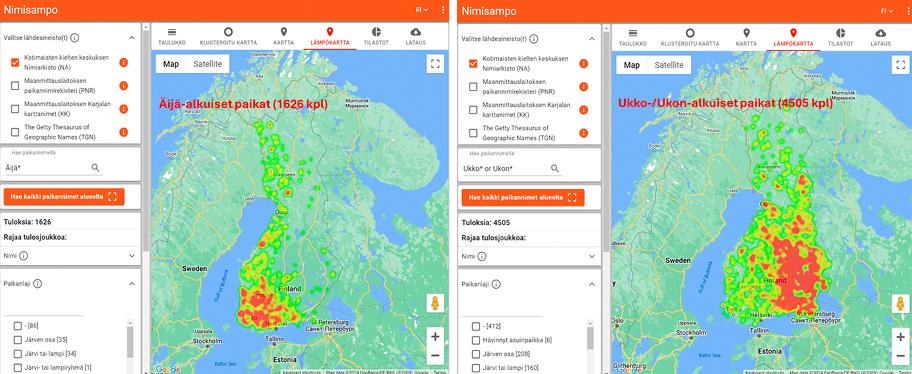This screenshot has width=912, height=374.
Task: Click 'Hae kaikki paikannimet alueelta' in right window
Action: [523, 197]
